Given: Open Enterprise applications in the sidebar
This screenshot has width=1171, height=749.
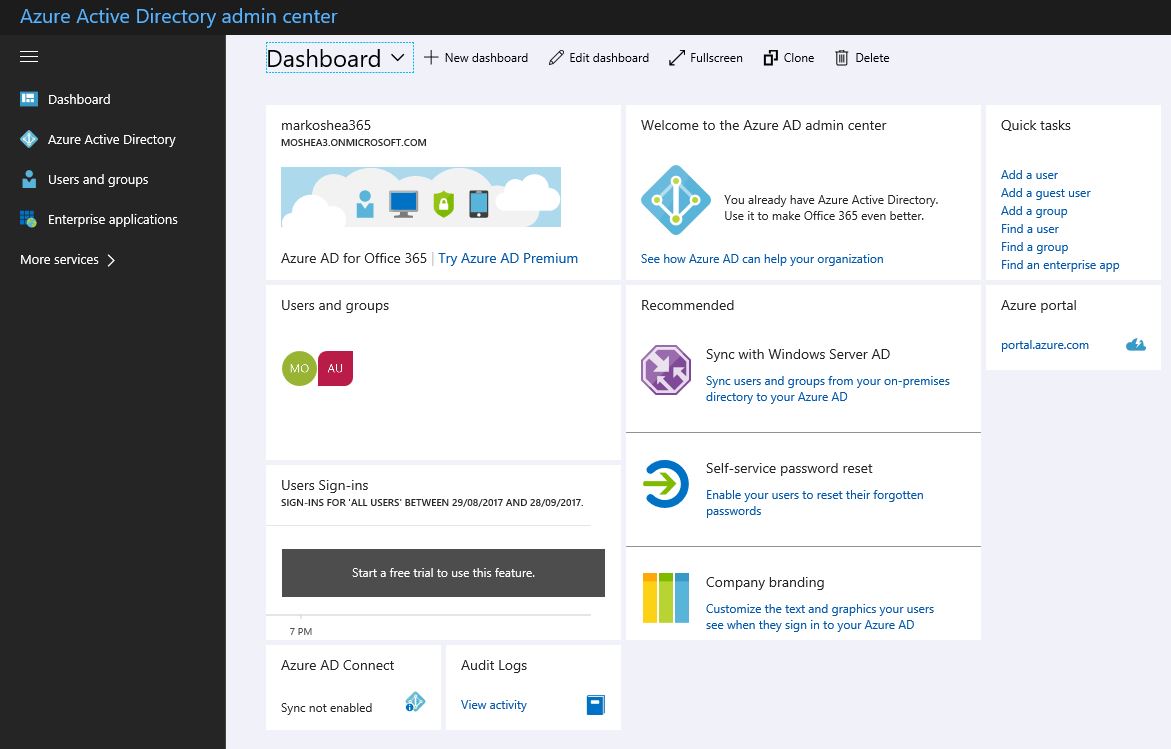Looking at the screenshot, I should click(113, 220).
